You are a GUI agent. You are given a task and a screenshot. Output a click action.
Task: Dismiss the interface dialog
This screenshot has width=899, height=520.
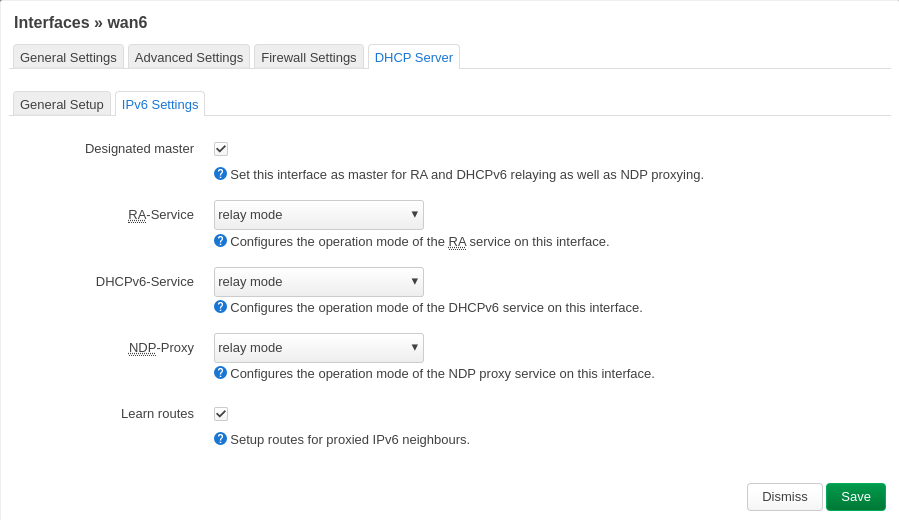click(784, 496)
